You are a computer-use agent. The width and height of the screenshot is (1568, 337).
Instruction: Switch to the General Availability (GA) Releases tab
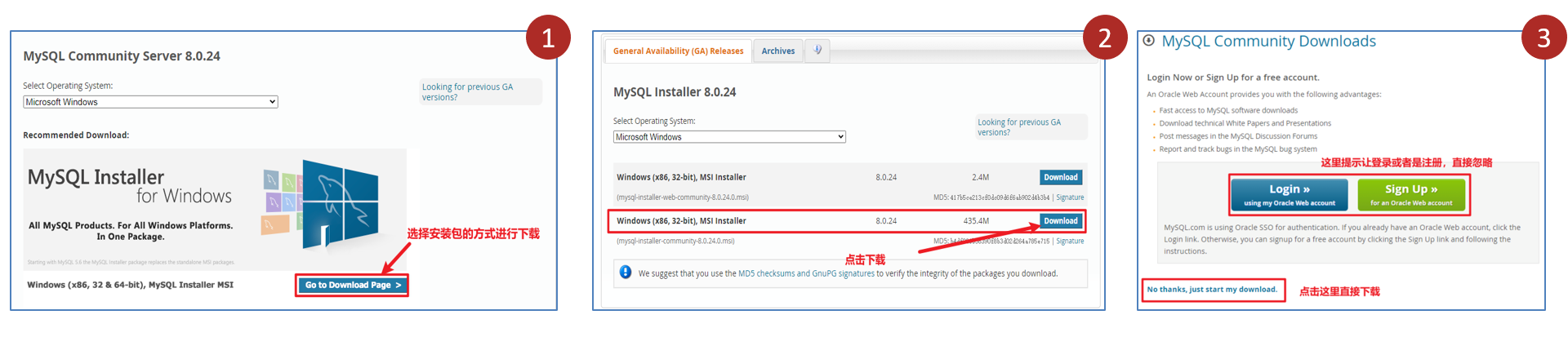click(x=678, y=51)
